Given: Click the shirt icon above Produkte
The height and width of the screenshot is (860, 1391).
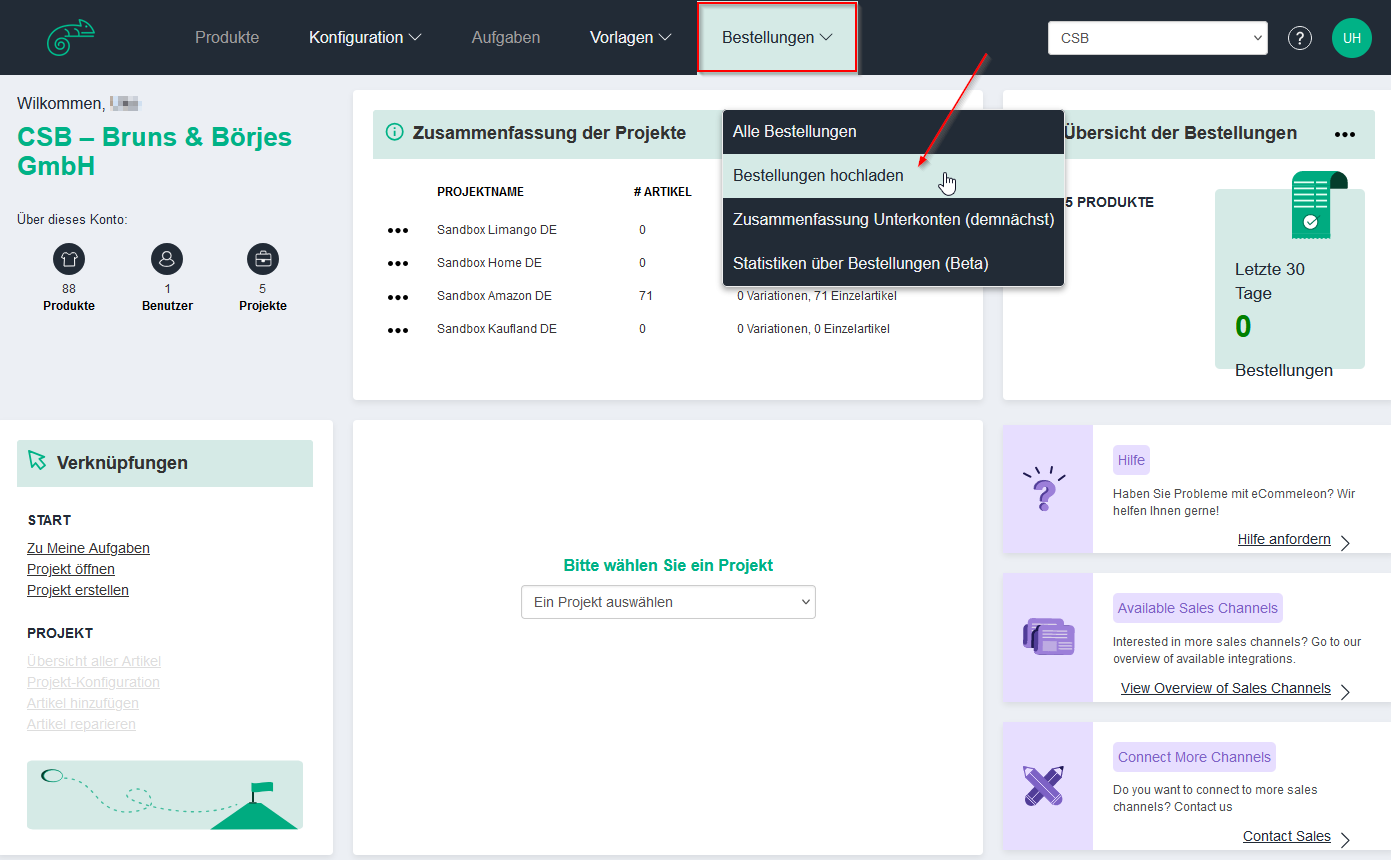Looking at the screenshot, I should [x=69, y=260].
